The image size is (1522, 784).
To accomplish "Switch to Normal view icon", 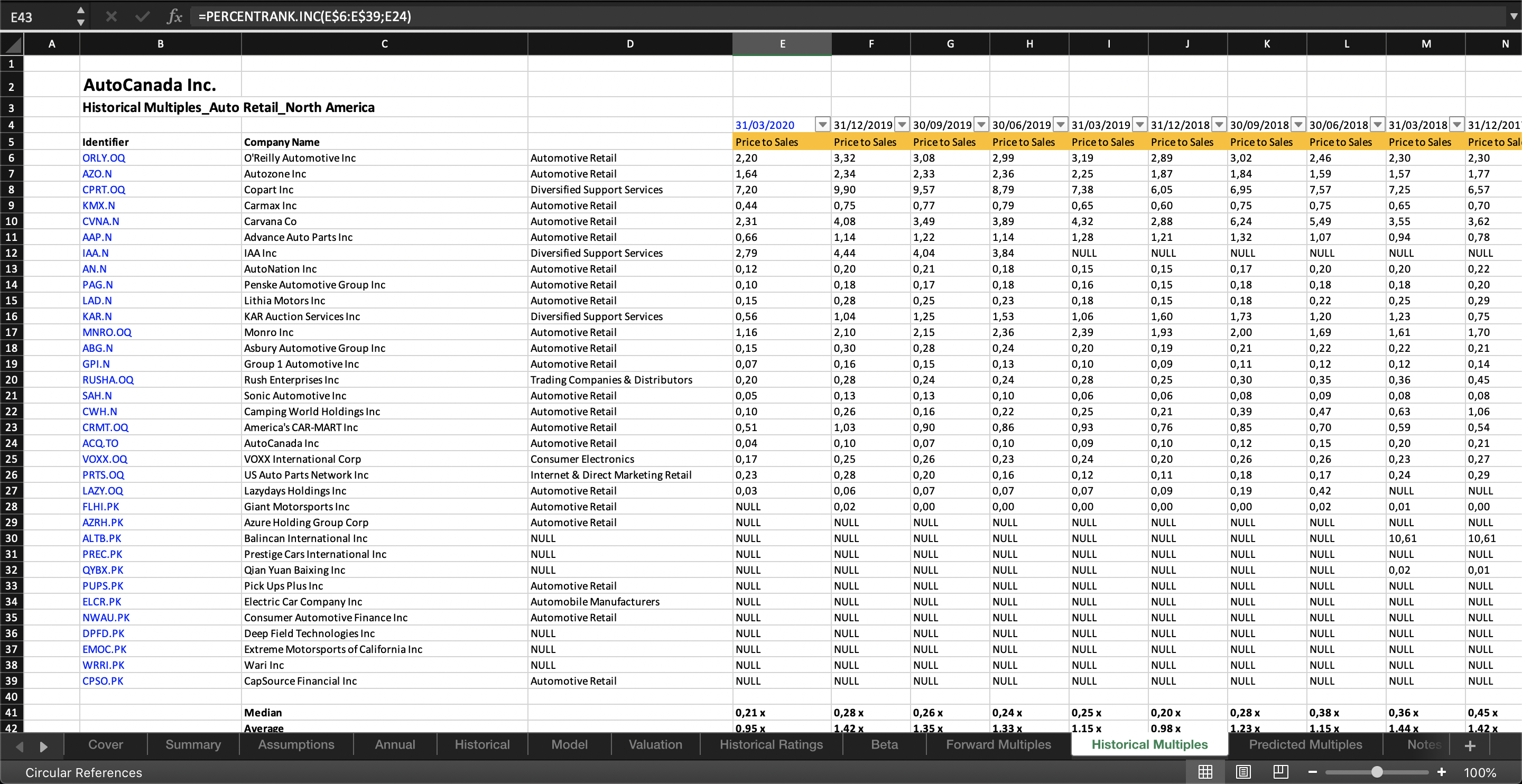I will pos(1205,772).
